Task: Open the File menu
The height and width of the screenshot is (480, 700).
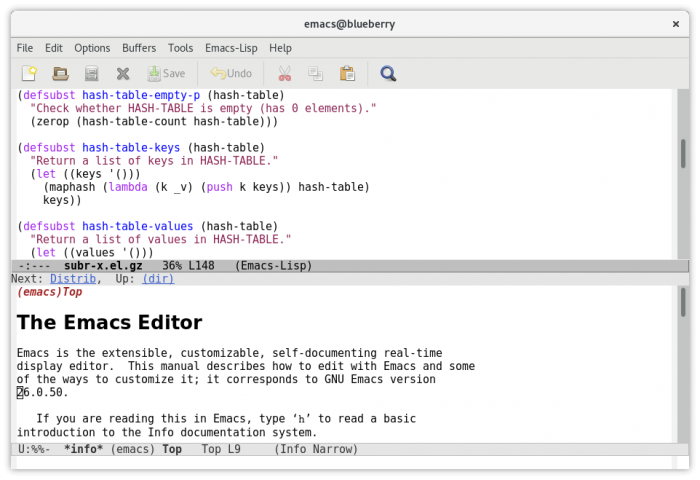Action: click(x=25, y=47)
